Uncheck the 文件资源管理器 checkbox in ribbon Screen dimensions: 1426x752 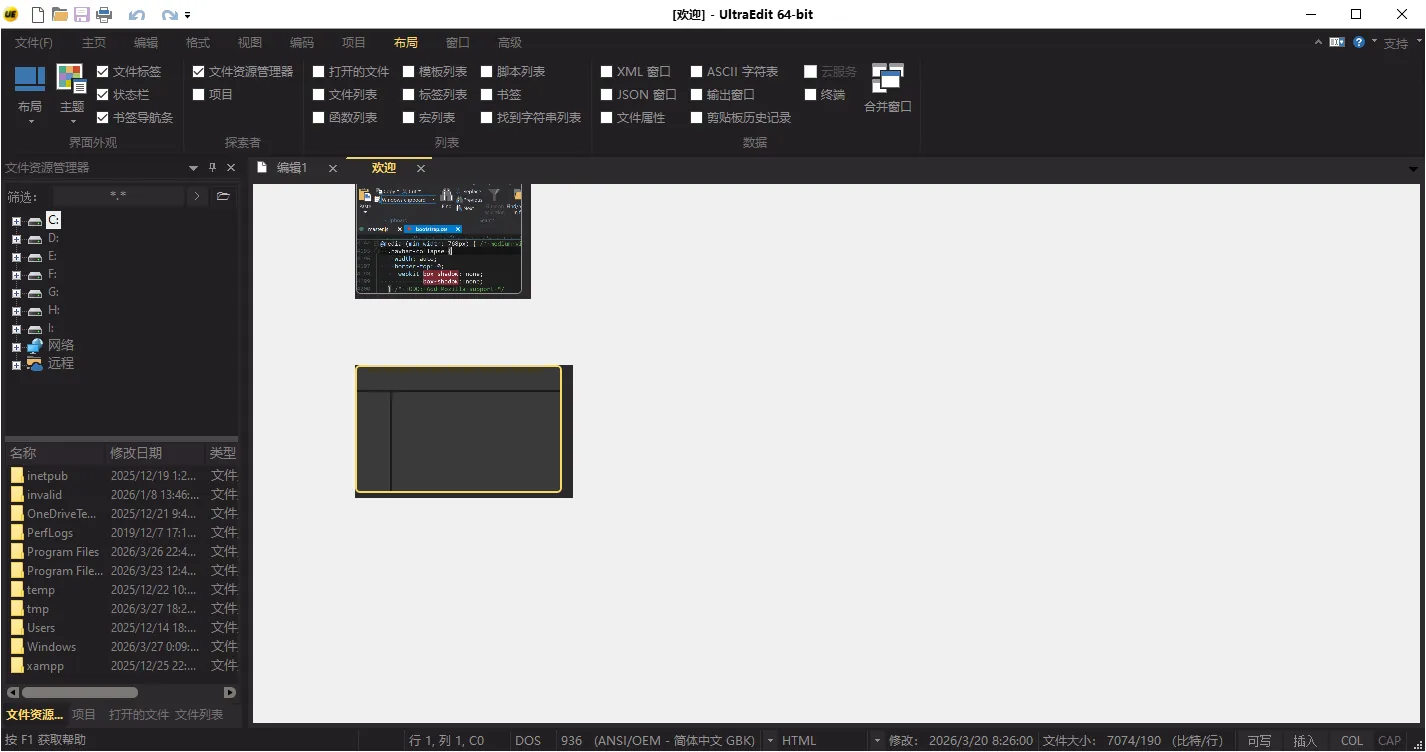tap(198, 72)
